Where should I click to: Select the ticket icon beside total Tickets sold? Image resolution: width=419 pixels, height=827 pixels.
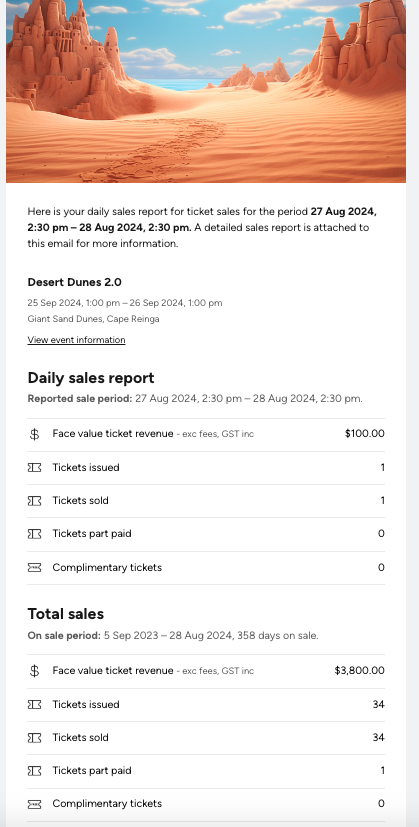pyautogui.click(x=34, y=737)
